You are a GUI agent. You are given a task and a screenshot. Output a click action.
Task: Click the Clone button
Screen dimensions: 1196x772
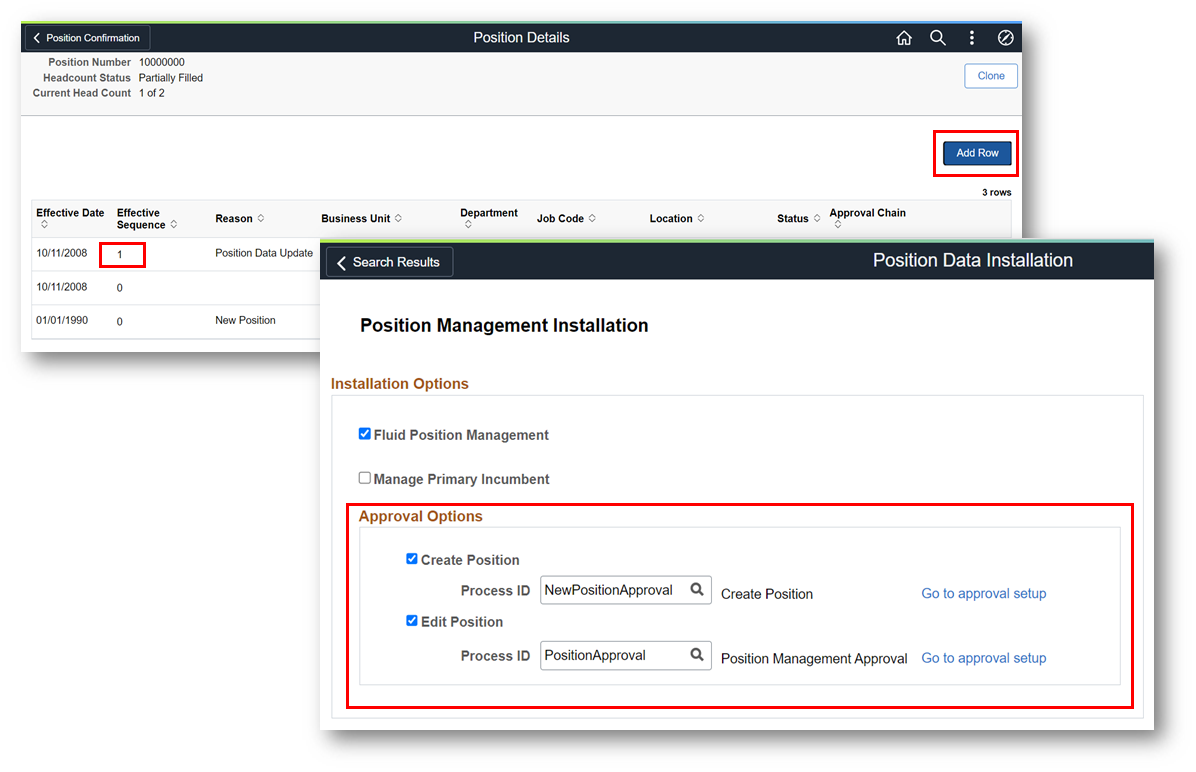[990, 76]
